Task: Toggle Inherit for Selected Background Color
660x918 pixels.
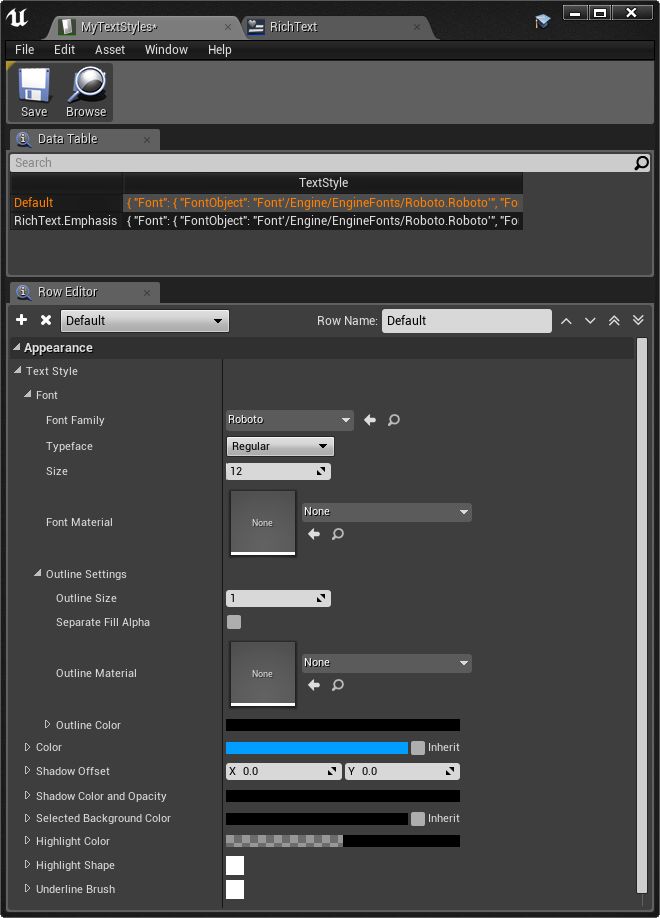Action: tap(418, 818)
